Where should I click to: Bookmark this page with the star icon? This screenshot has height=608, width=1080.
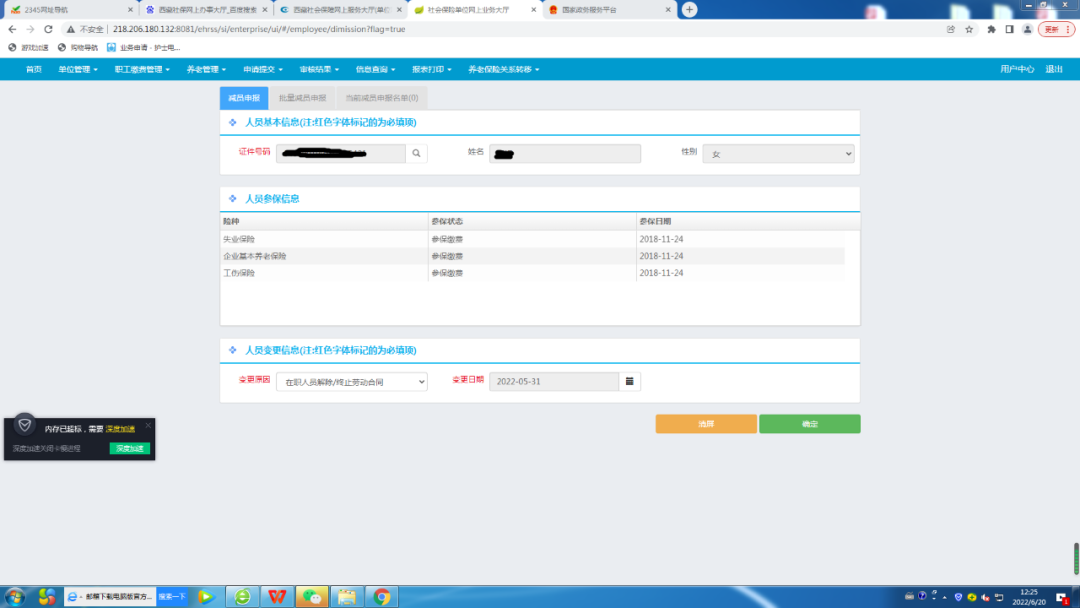(x=969, y=29)
